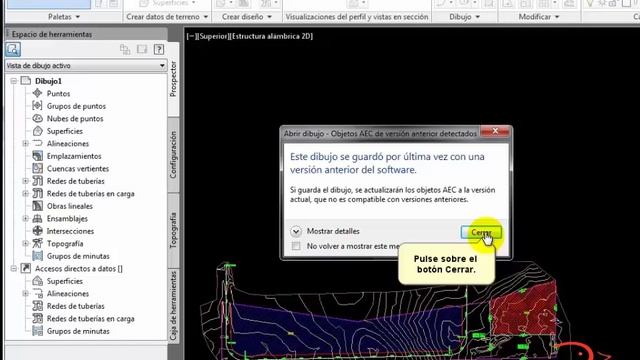Viewport: 640px width, 360px height.
Task: Select Grupos de minutas icon under Dibujo1
Action: tap(38, 256)
